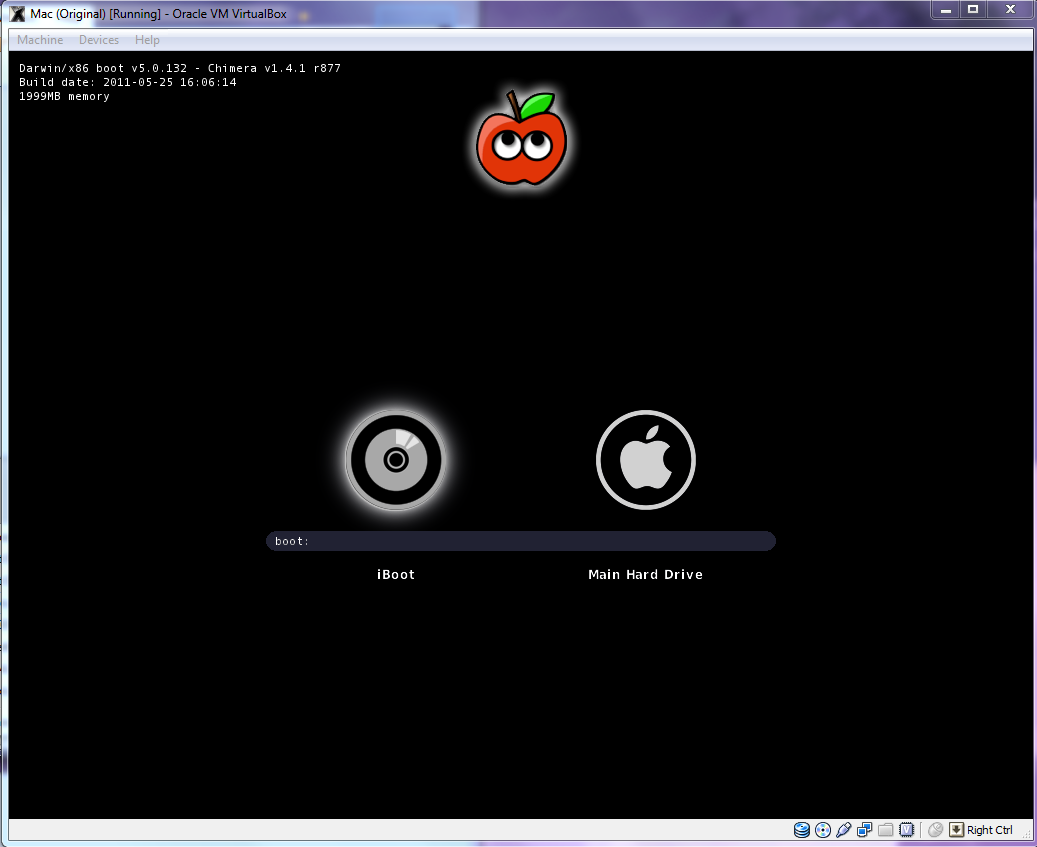
Task: Select the Main Hard Drive Apple icon
Action: pos(645,460)
